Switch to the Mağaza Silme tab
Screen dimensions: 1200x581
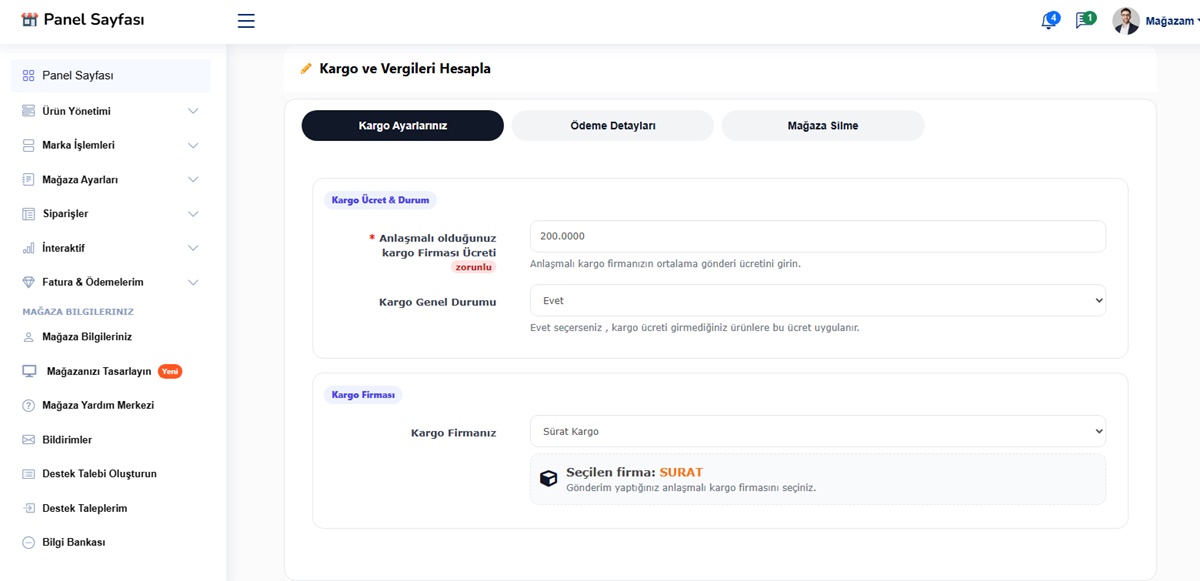click(822, 126)
